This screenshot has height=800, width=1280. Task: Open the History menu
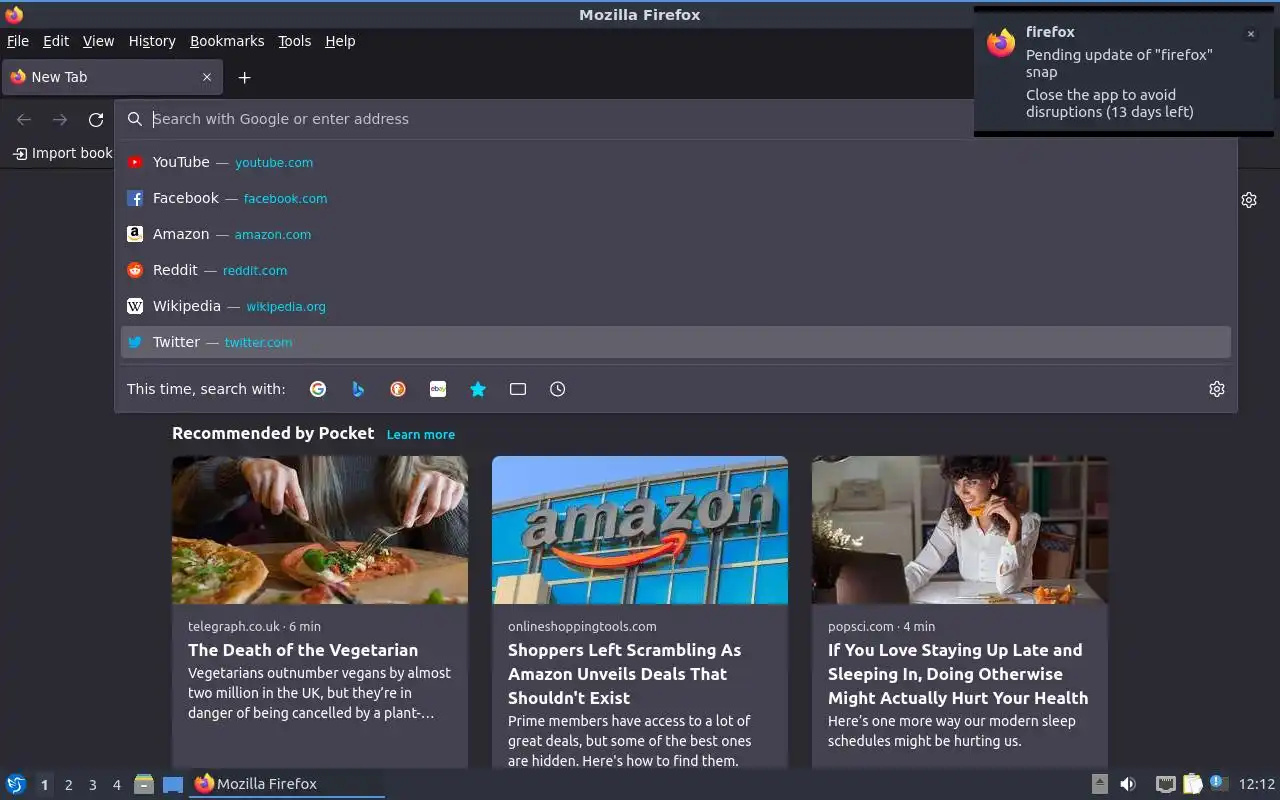(x=152, y=41)
